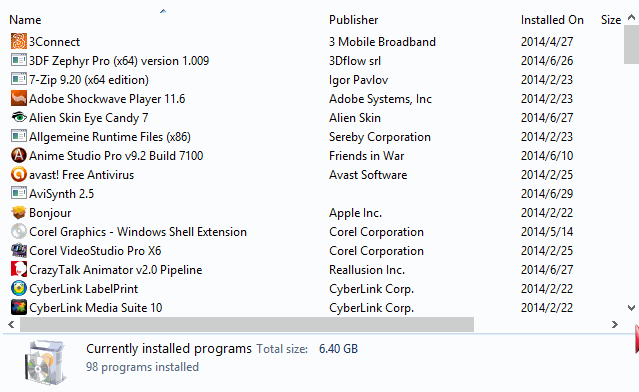The height and width of the screenshot is (392, 639).
Task: Click the horizontal scrollbar left arrow
Action: (11, 324)
